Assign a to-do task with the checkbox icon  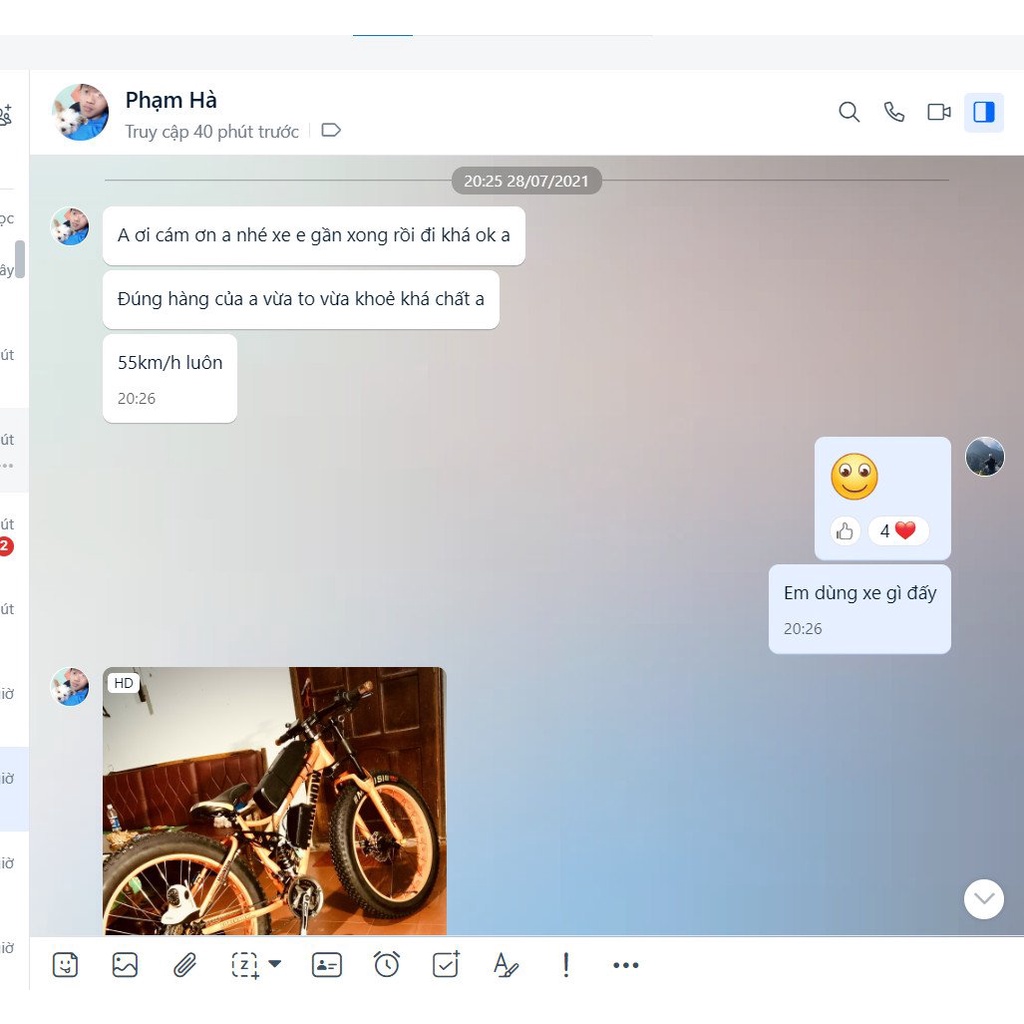tap(446, 965)
